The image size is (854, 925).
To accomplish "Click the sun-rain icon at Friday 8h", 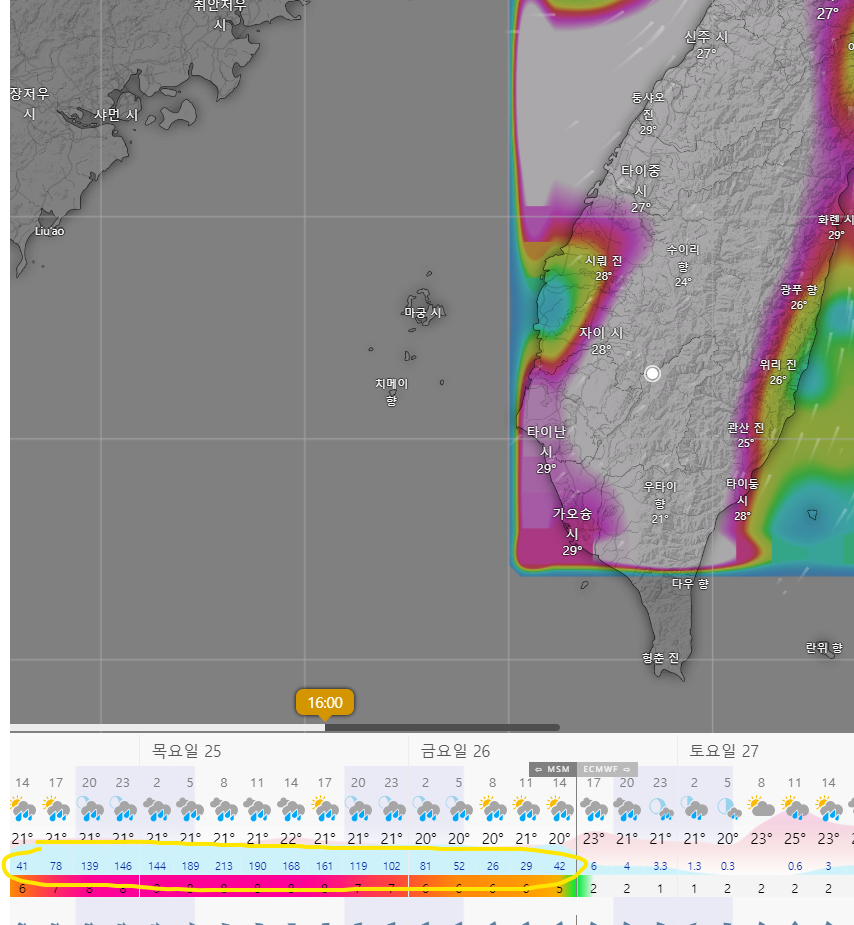I will 492,809.
